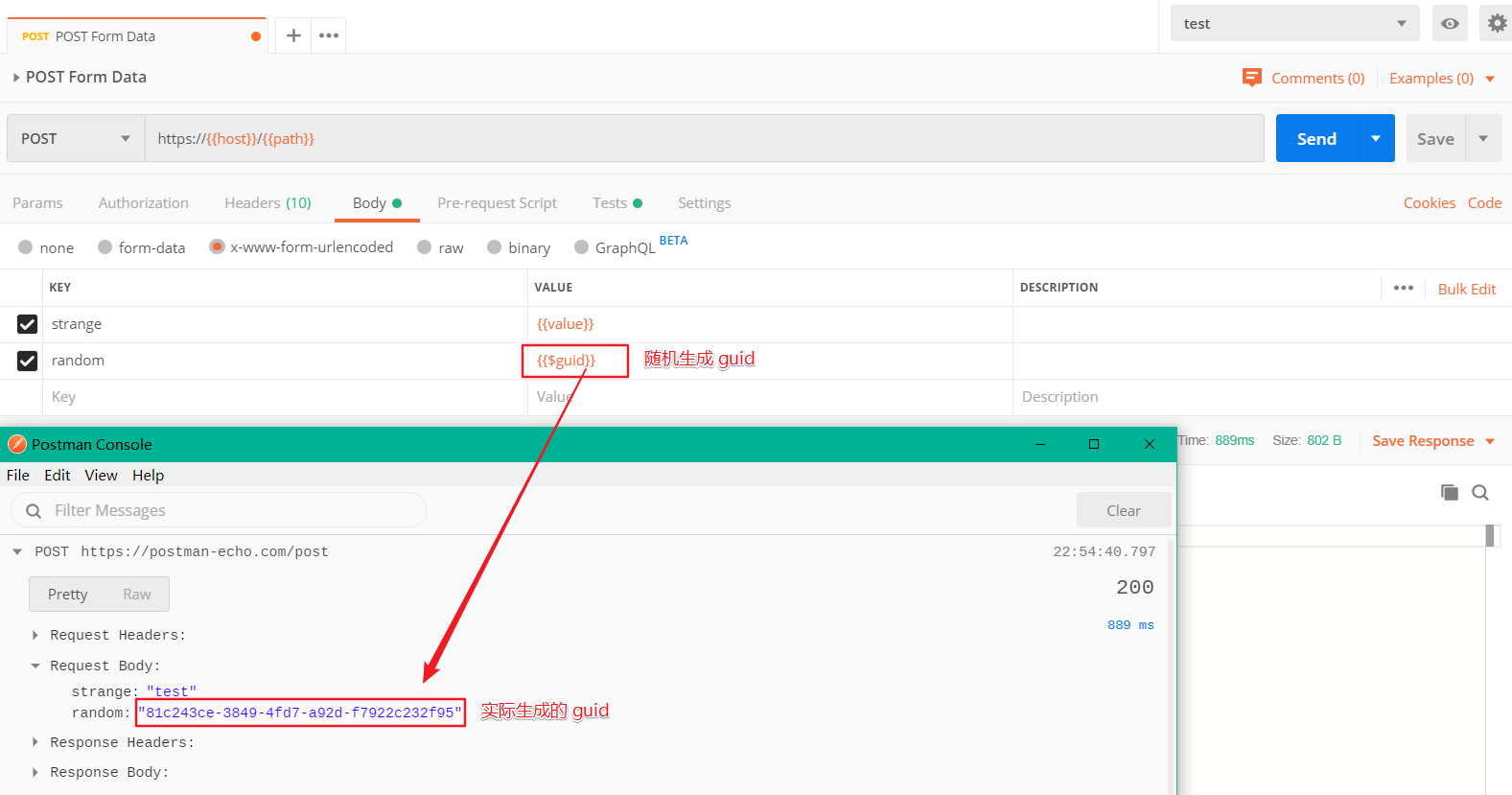Screen dimensions: 1512x795
Task: Click the request URL input field
Action: pyautogui.click(x=705, y=138)
